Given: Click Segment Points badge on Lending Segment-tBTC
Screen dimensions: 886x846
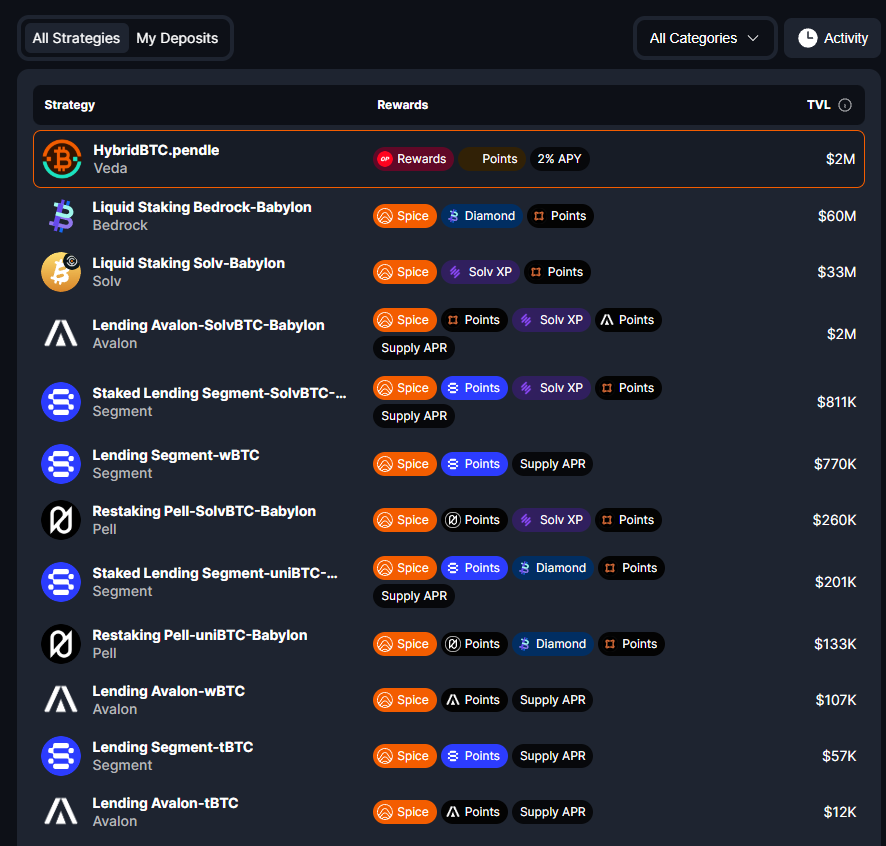Looking at the screenshot, I should coord(474,756).
